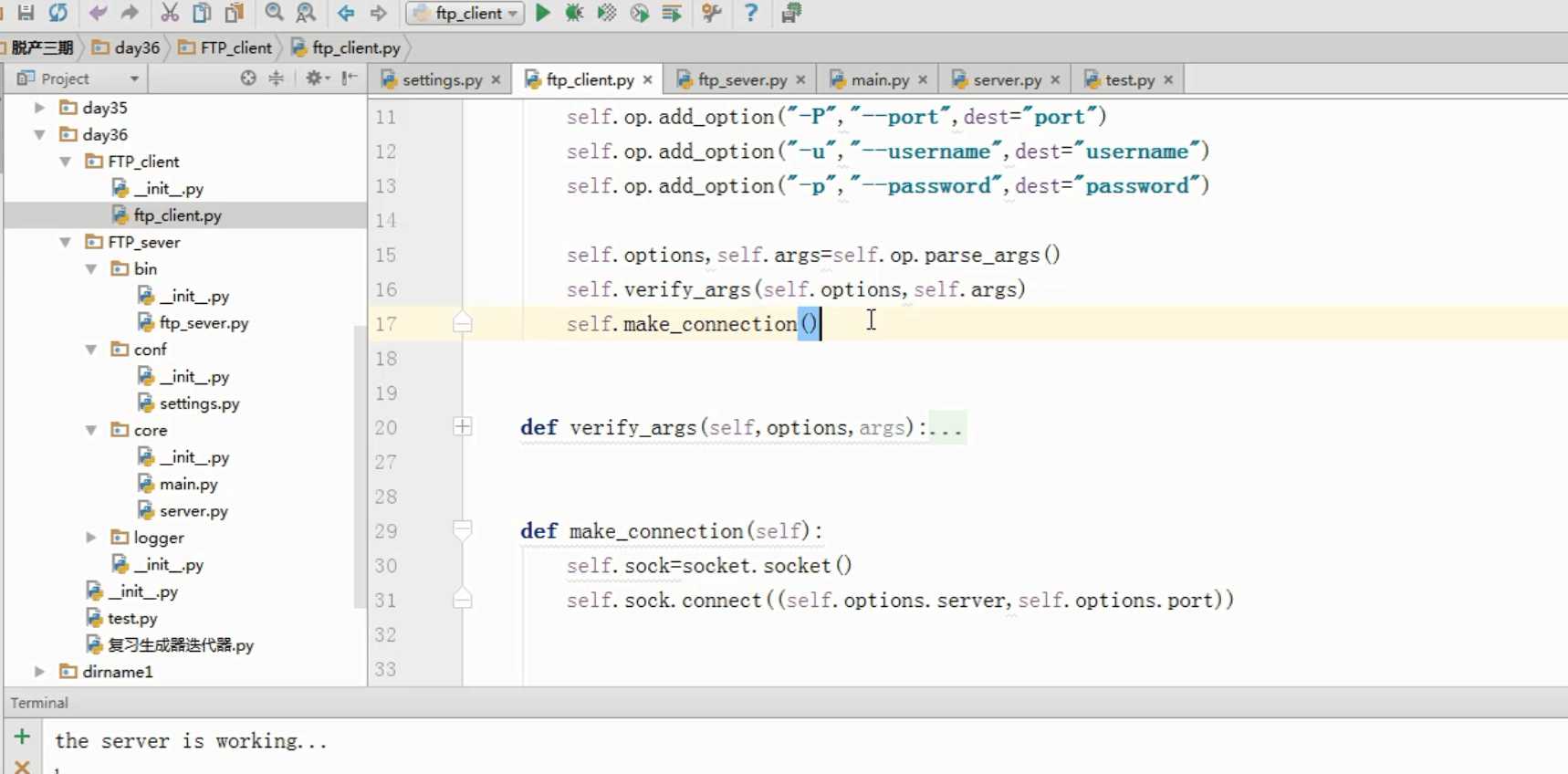Collapse the FTP_client folder
1568x774 pixels.
click(65, 162)
